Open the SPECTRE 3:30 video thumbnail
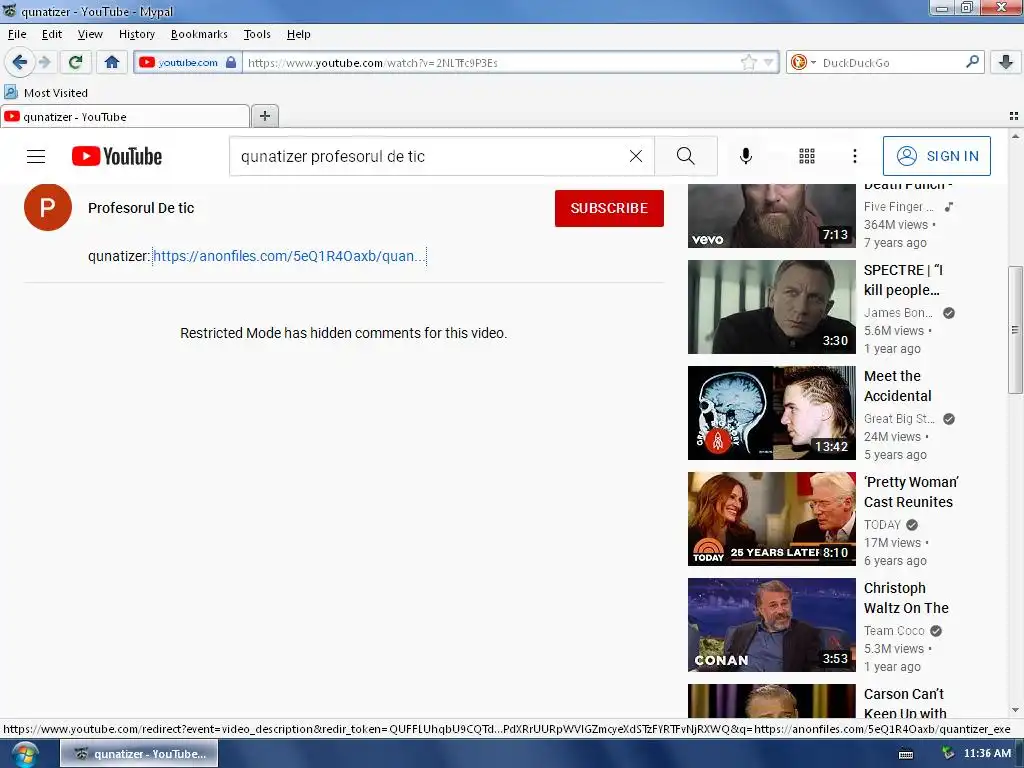The height and width of the screenshot is (768, 1024). (771, 307)
